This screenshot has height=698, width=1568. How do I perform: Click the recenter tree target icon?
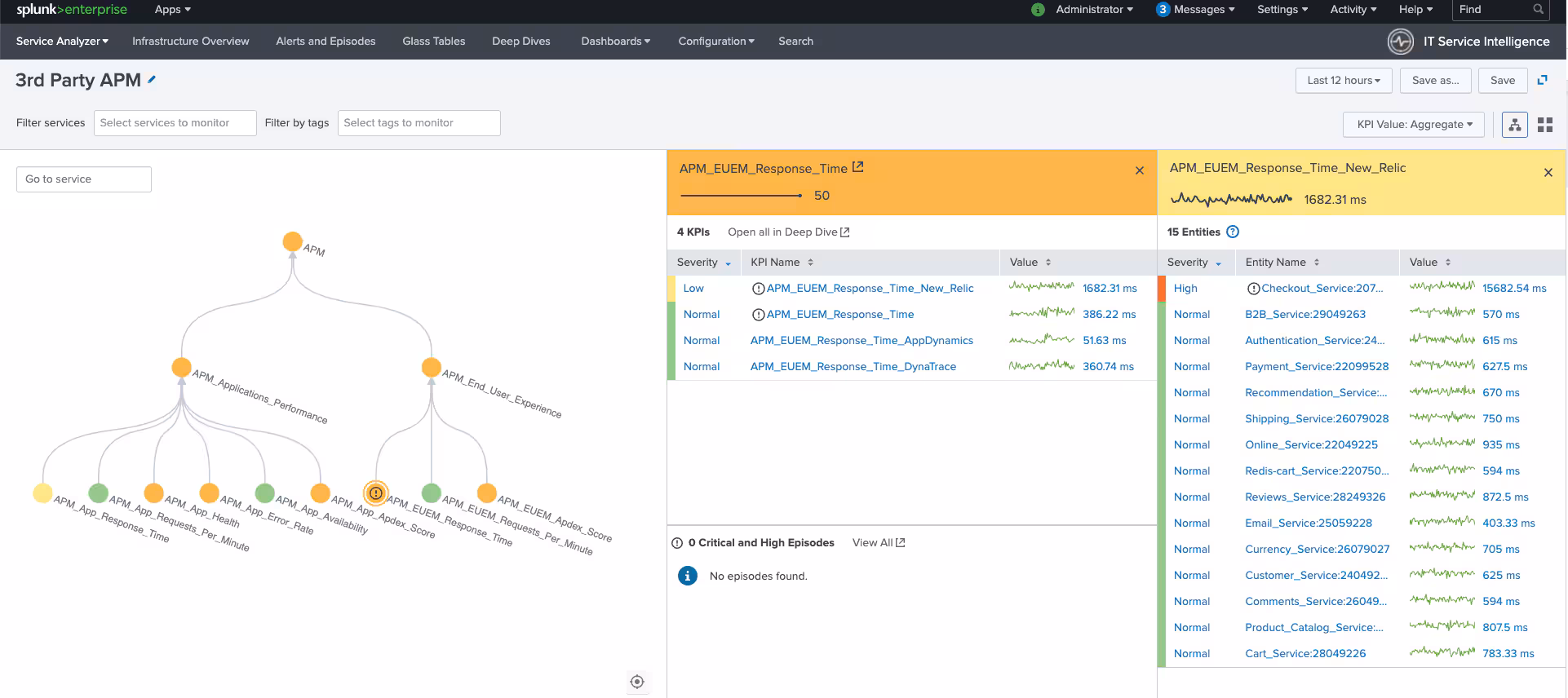(x=637, y=682)
